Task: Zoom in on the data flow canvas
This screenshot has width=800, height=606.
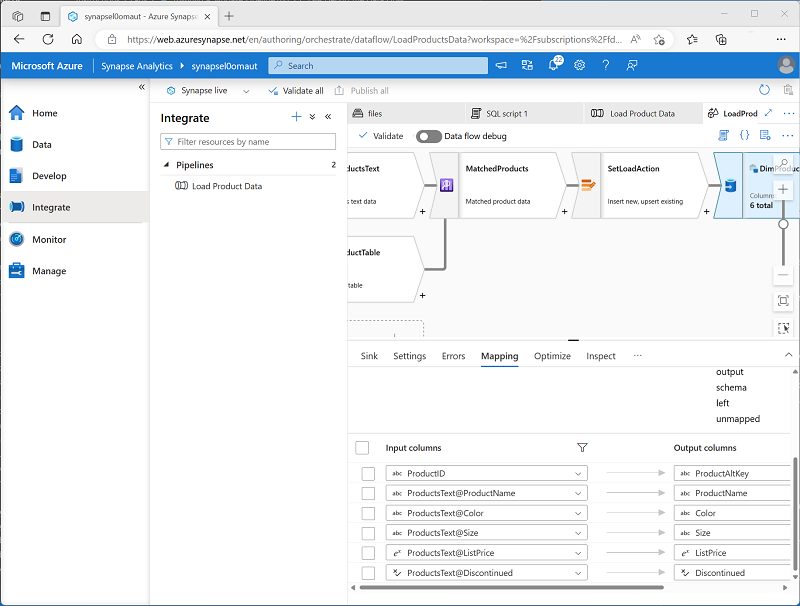Action: [783, 190]
